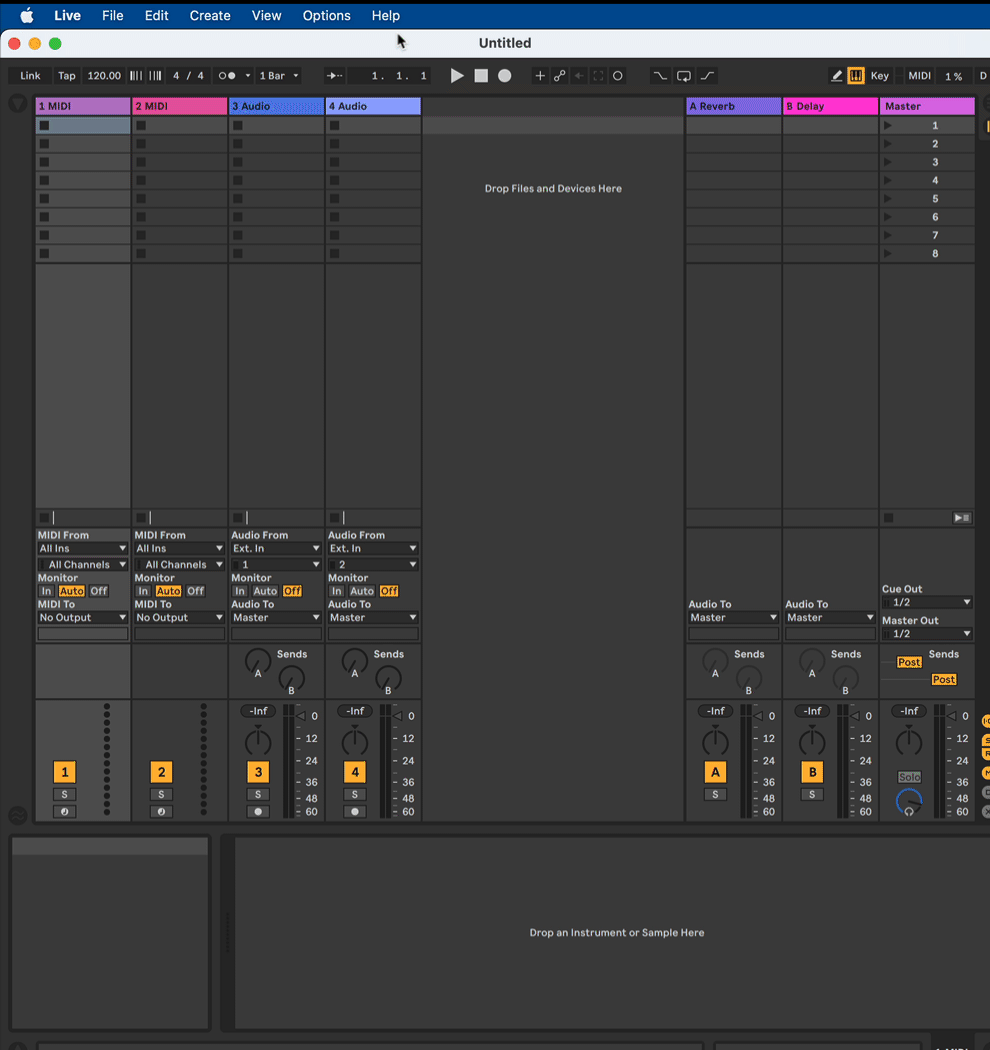This screenshot has width=990, height=1050.
Task: Start playback with the Play button
Action: (x=457, y=76)
